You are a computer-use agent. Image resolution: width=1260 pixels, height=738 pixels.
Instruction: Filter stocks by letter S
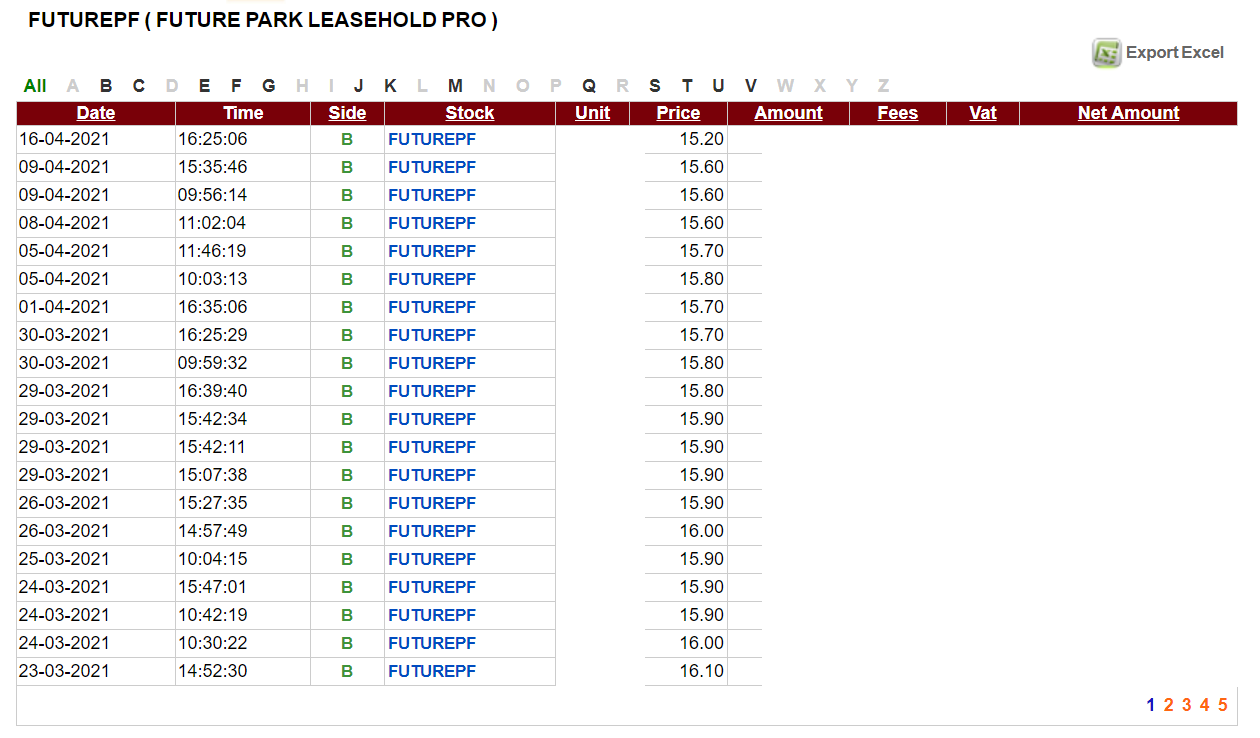click(x=655, y=86)
